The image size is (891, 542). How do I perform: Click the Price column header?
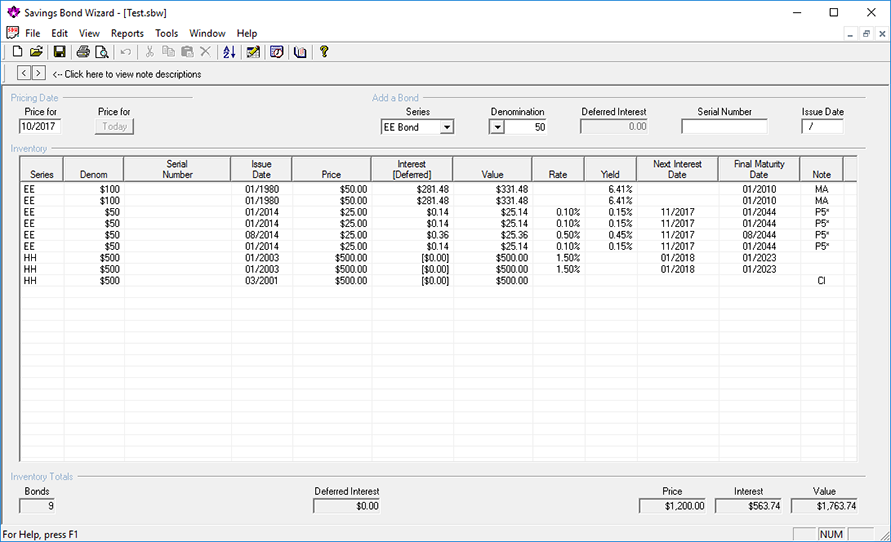pyautogui.click(x=331, y=169)
